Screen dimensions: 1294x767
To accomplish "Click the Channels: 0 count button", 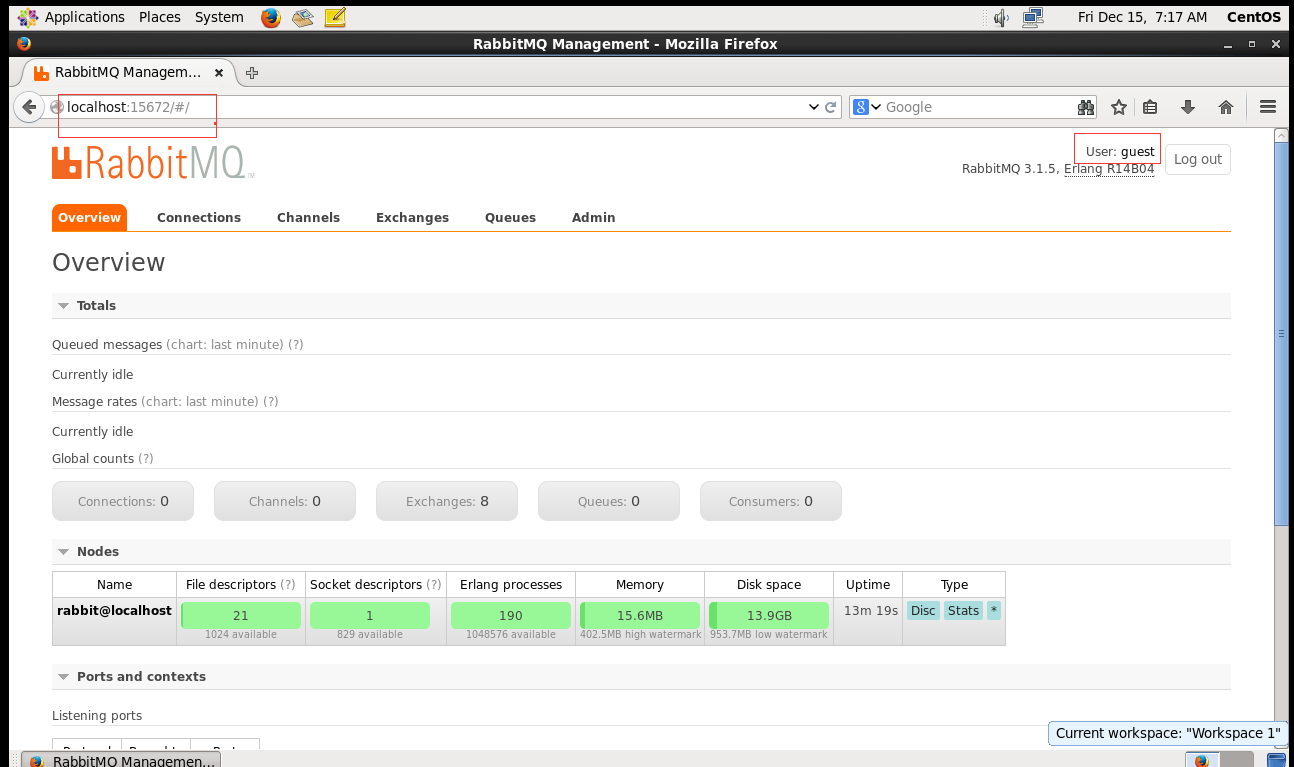I will (285, 501).
